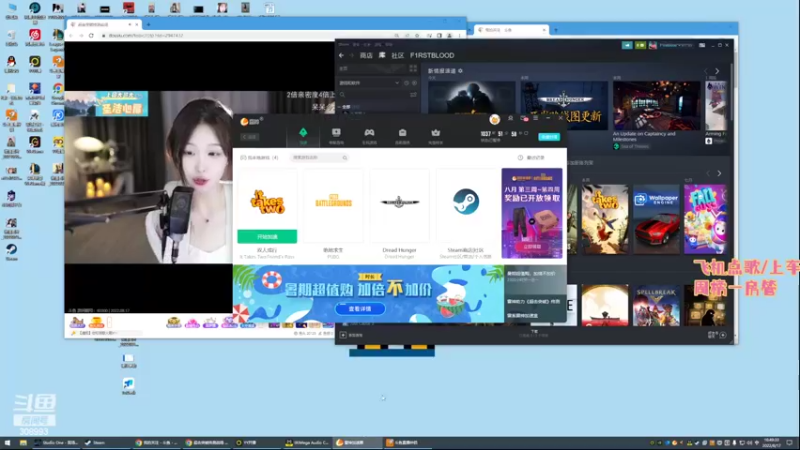Click the green notification button in Steam
The width and height of the screenshot is (800, 450).
pyautogui.click(x=640, y=45)
